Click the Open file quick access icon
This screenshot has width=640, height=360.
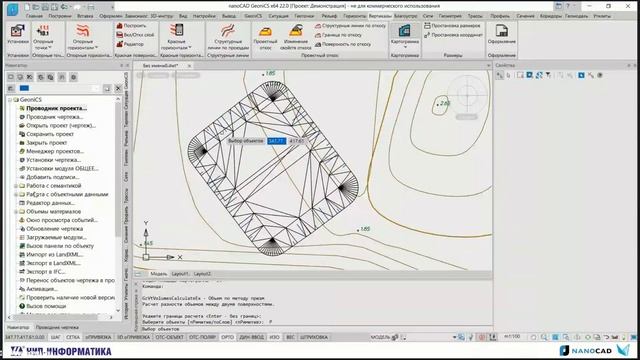coord(36,7)
